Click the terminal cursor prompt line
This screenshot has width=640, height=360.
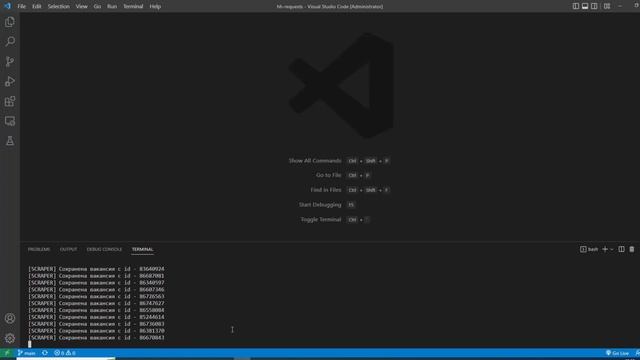[29, 344]
